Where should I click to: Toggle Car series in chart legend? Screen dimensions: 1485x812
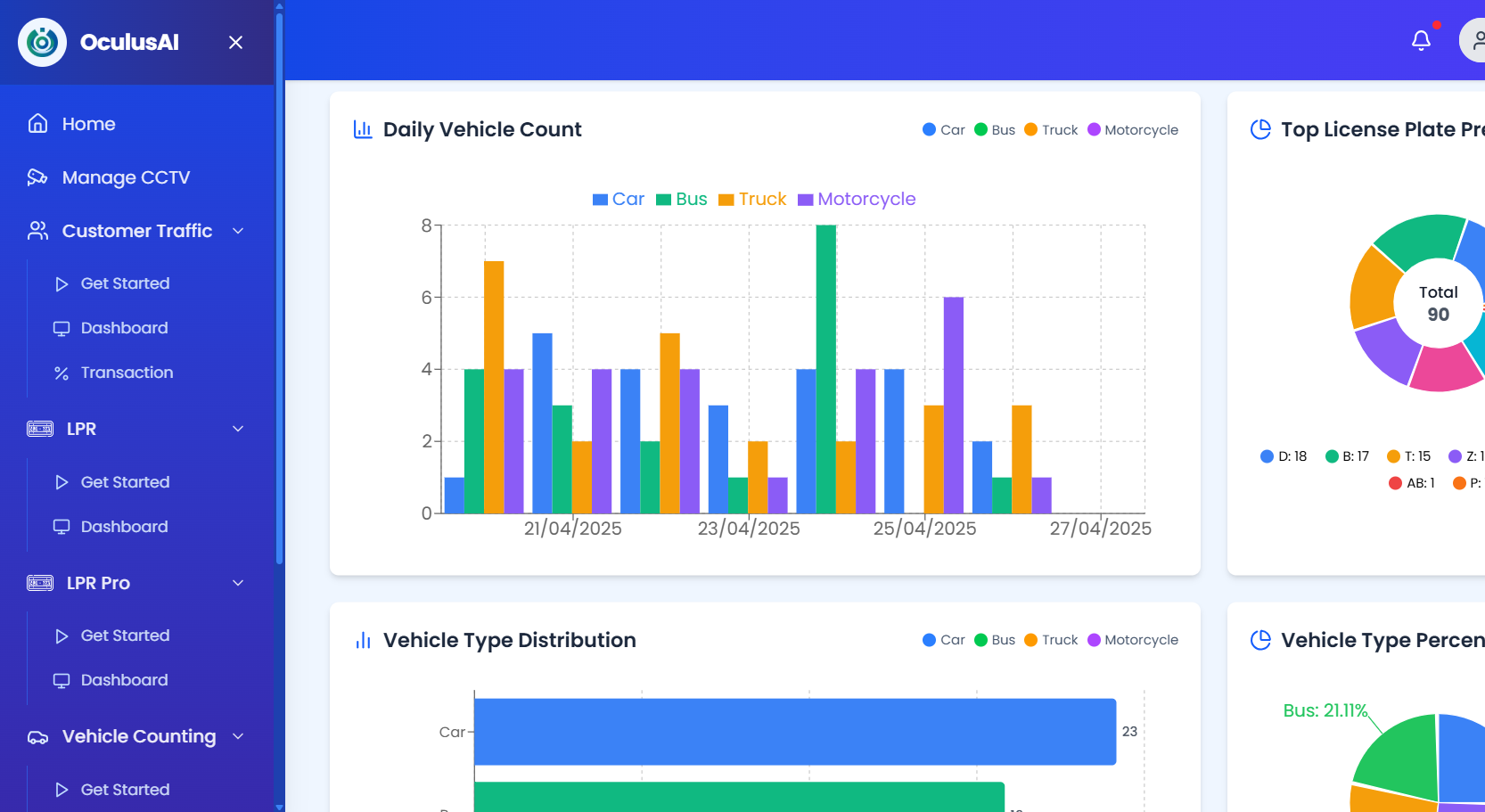click(x=619, y=199)
